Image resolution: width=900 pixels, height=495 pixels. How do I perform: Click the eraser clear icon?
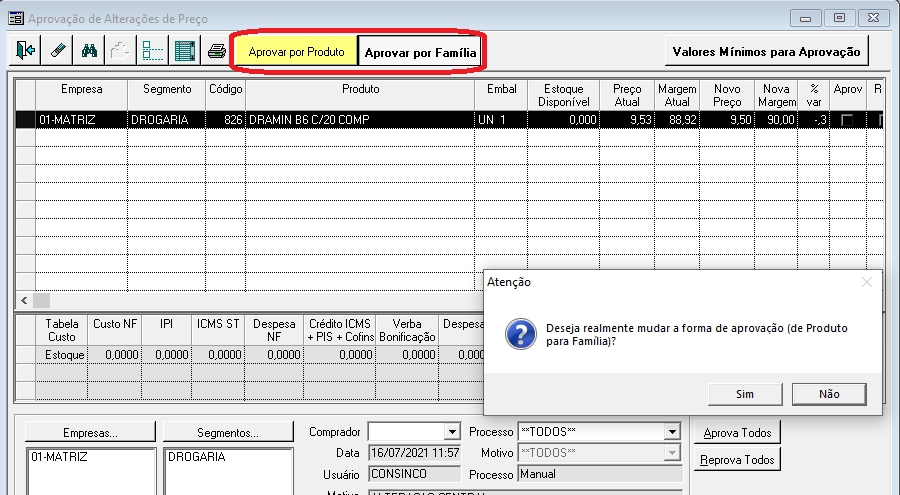pos(57,51)
